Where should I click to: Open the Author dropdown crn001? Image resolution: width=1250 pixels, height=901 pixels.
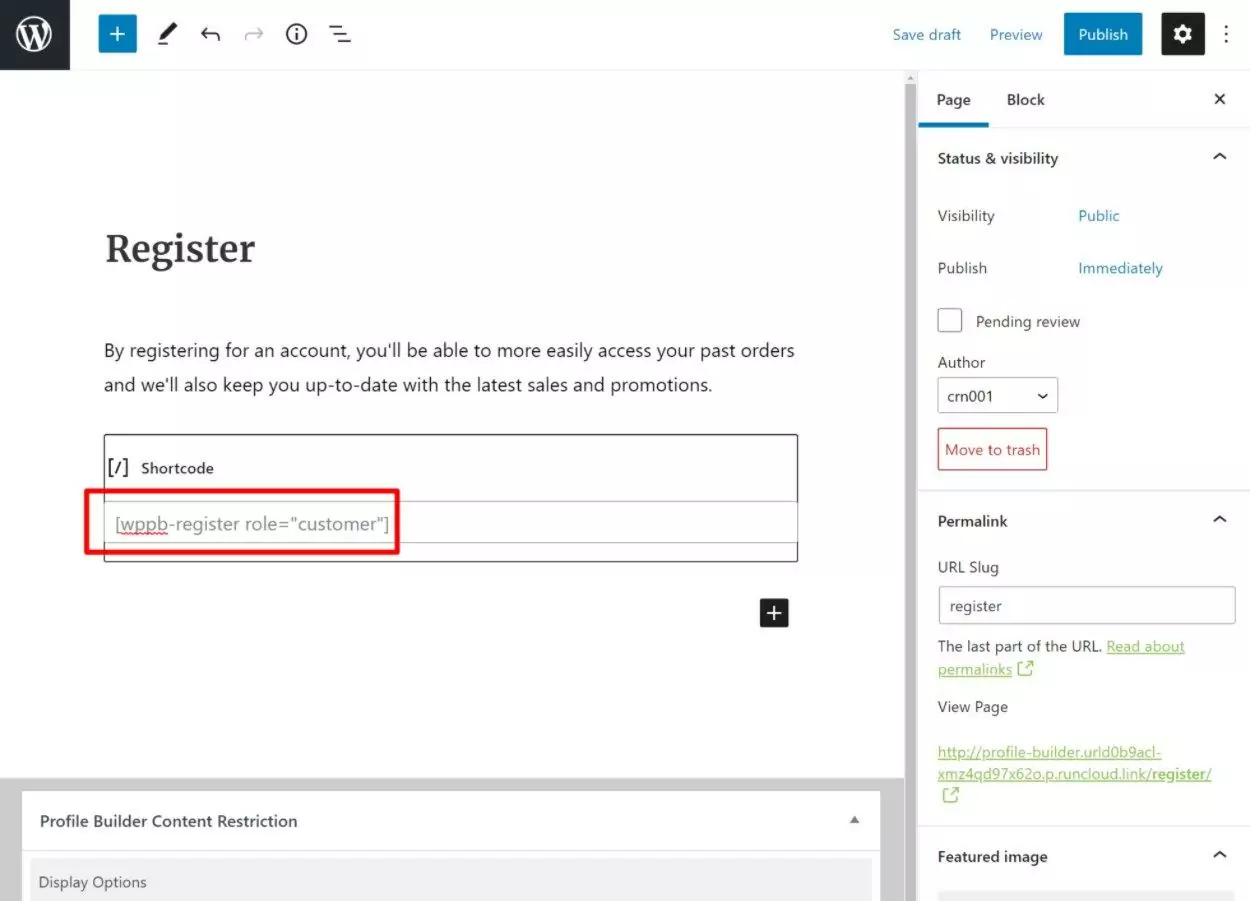[997, 396]
